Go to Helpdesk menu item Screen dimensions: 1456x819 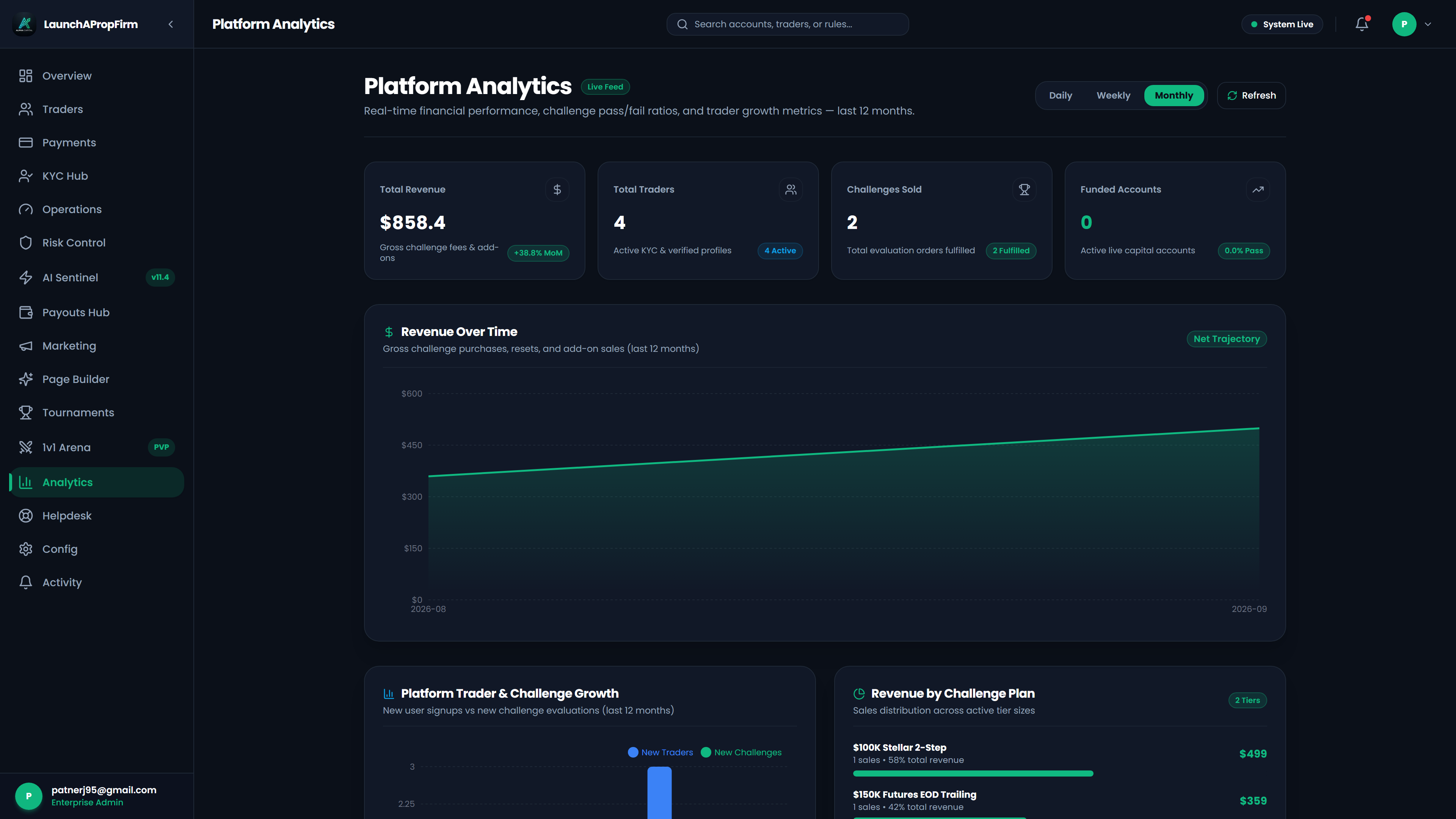tap(97, 516)
